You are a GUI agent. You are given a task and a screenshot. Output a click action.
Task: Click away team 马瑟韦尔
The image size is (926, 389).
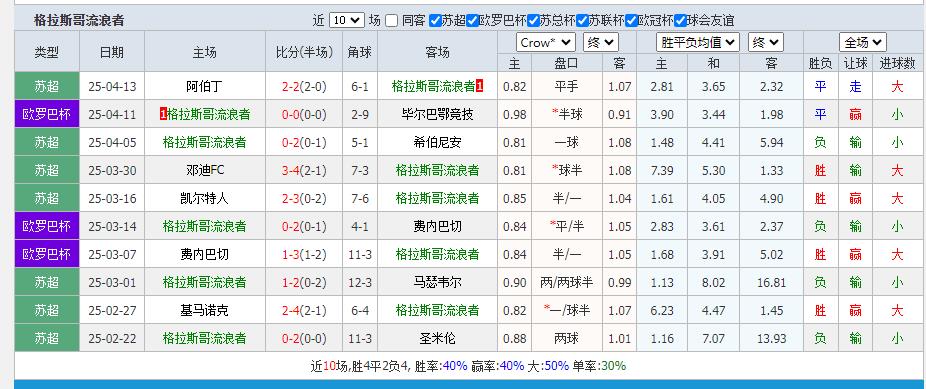[437, 283]
